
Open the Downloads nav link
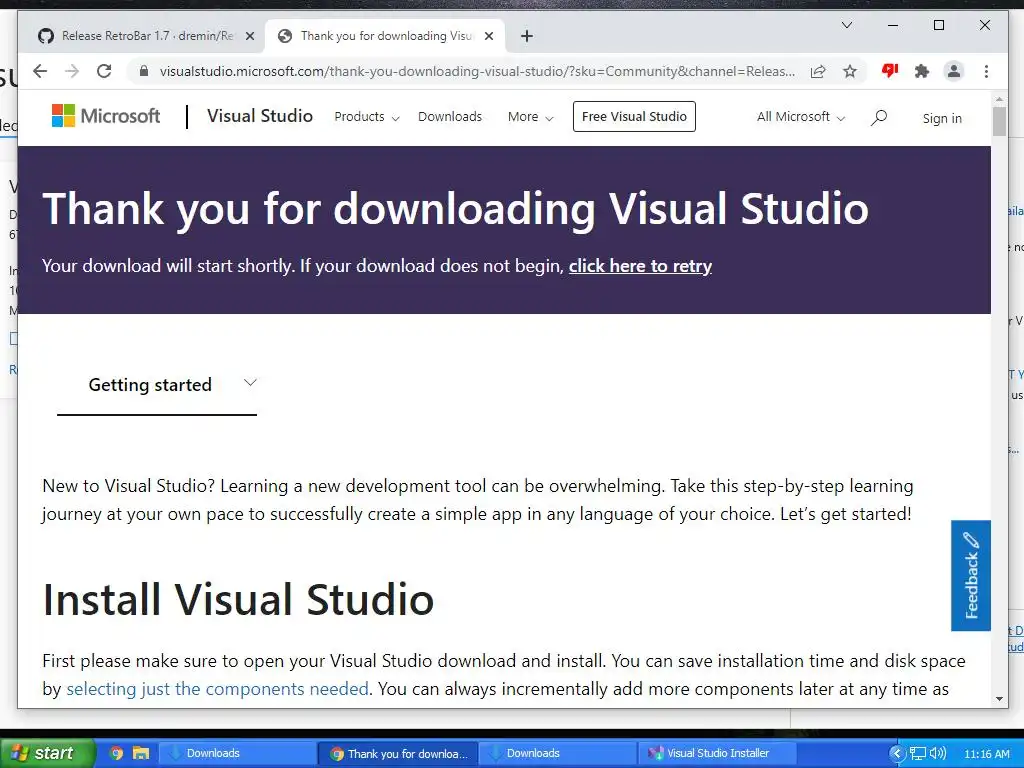pos(450,117)
